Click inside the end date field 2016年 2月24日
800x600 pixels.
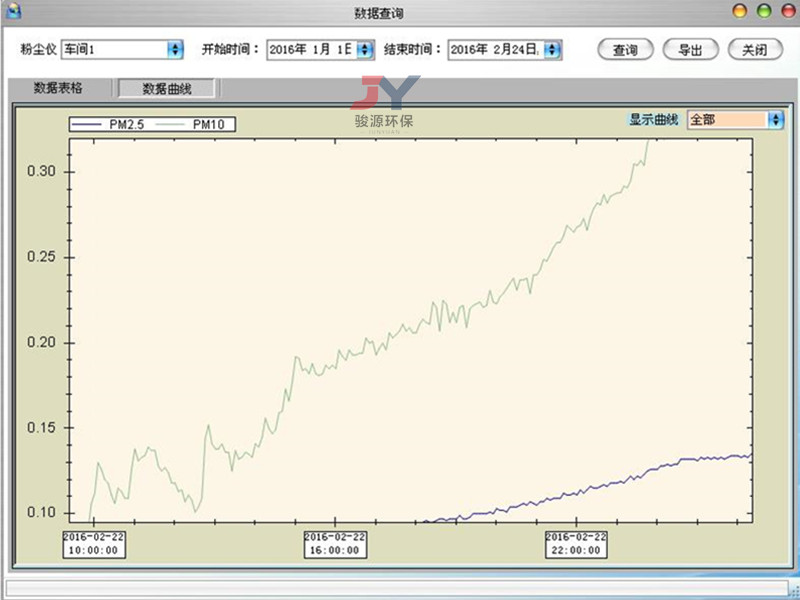494,49
